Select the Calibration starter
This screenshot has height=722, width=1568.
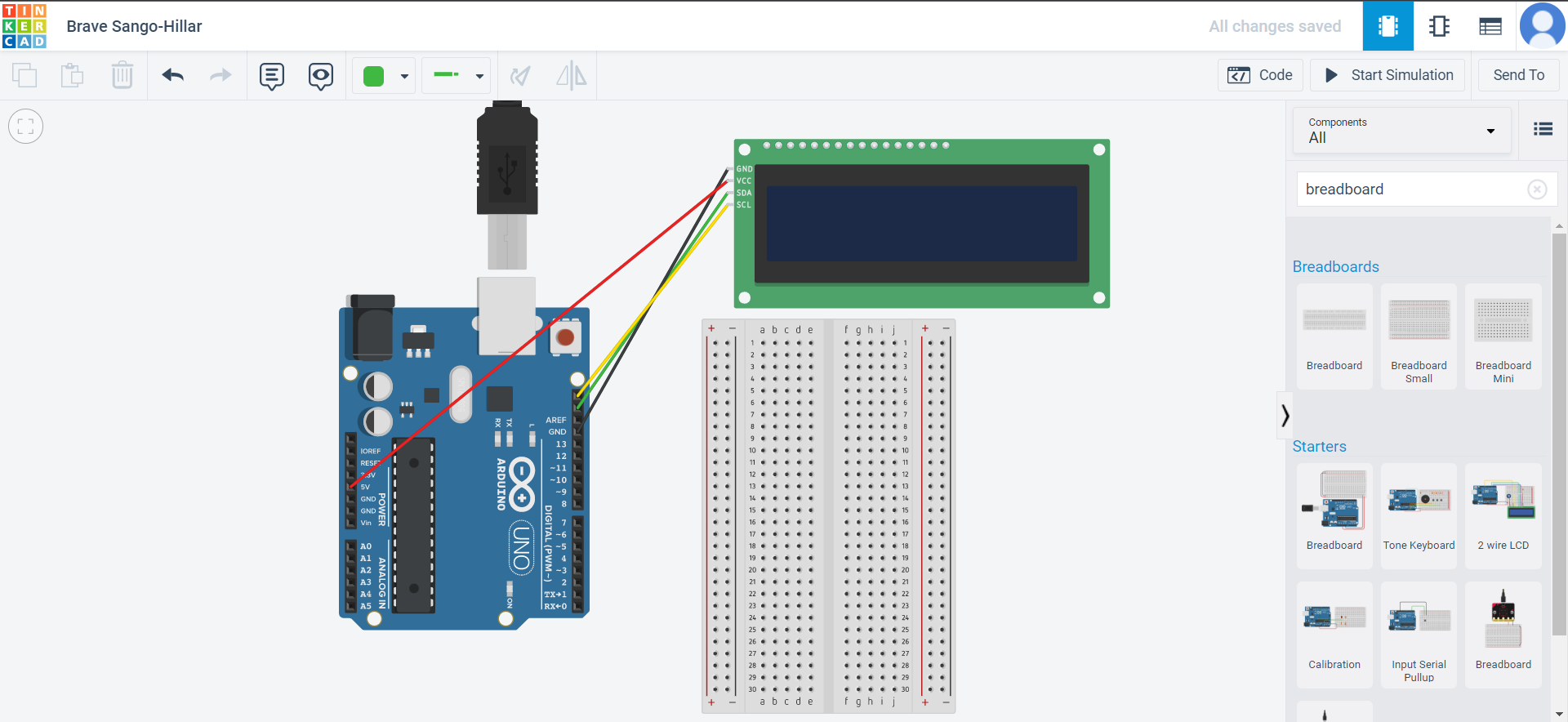(1334, 635)
